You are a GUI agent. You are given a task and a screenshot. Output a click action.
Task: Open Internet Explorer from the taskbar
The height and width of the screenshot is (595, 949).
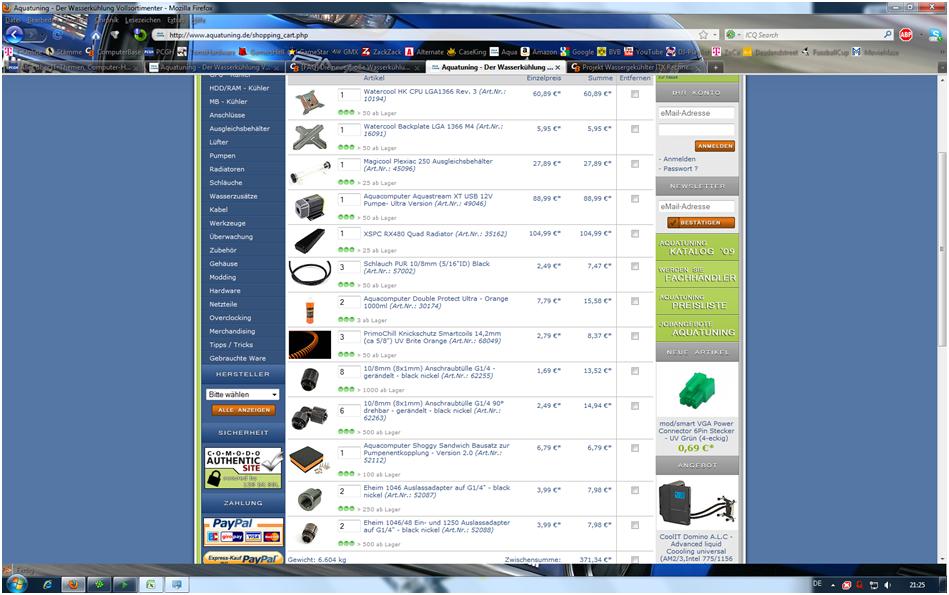pyautogui.click(x=47, y=585)
